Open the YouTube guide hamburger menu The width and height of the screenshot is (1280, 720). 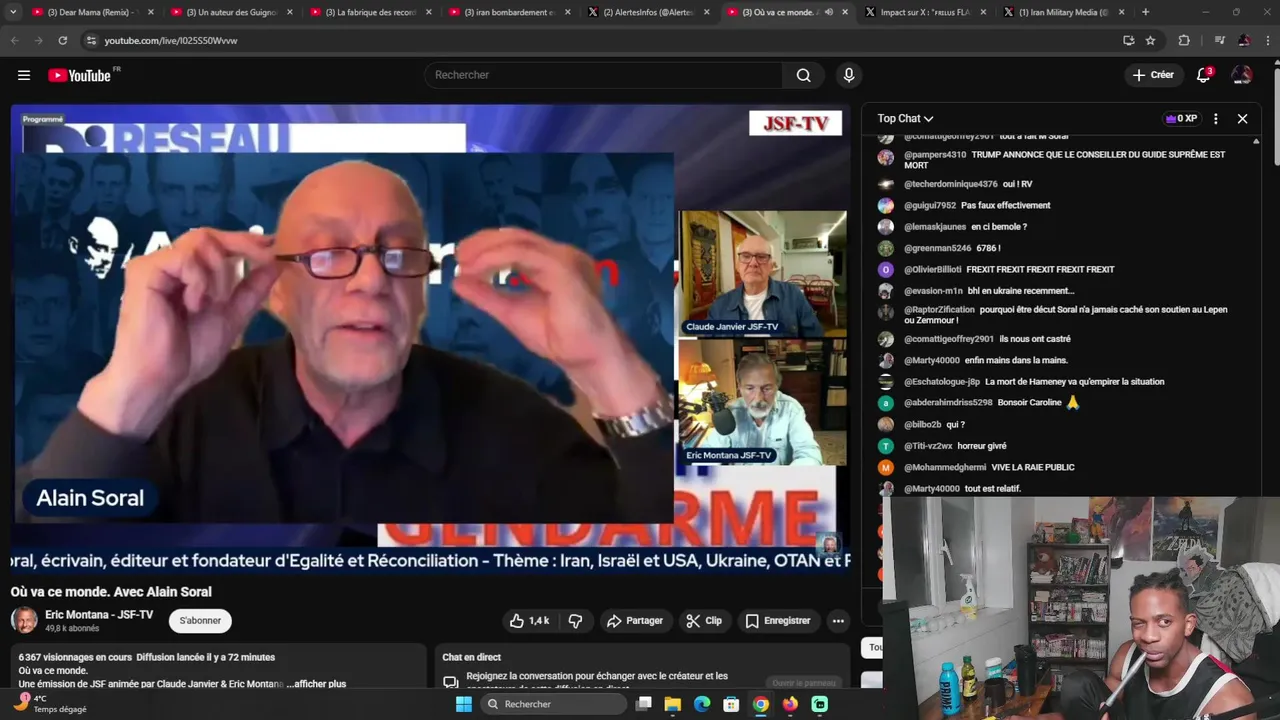click(24, 75)
